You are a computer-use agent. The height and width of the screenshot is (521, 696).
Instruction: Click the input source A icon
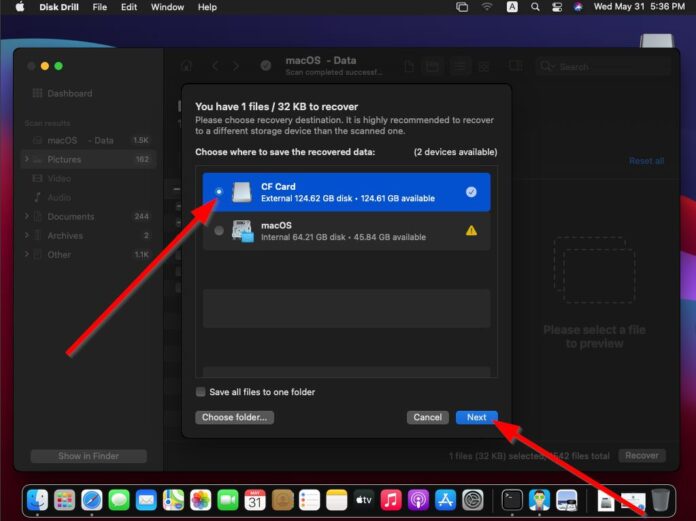point(512,7)
